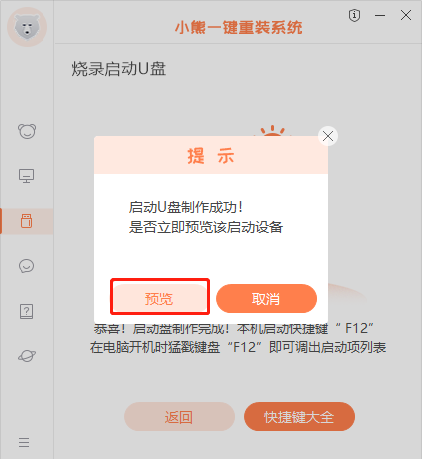Select the USB drive sidebar icon
The height and width of the screenshot is (459, 422).
pyautogui.click(x=27, y=221)
